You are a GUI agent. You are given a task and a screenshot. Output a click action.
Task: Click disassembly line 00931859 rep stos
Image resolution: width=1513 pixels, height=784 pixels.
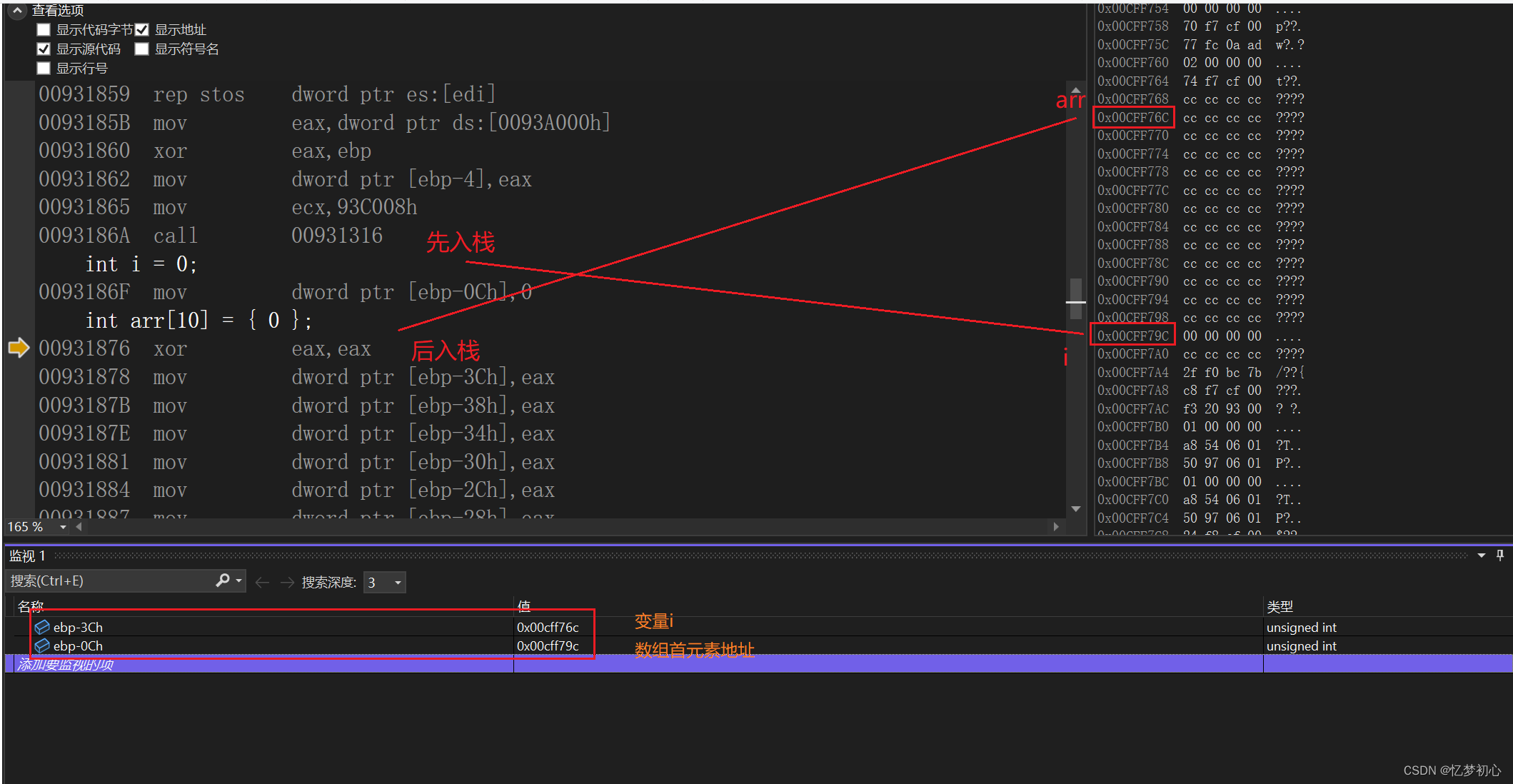coord(267,94)
